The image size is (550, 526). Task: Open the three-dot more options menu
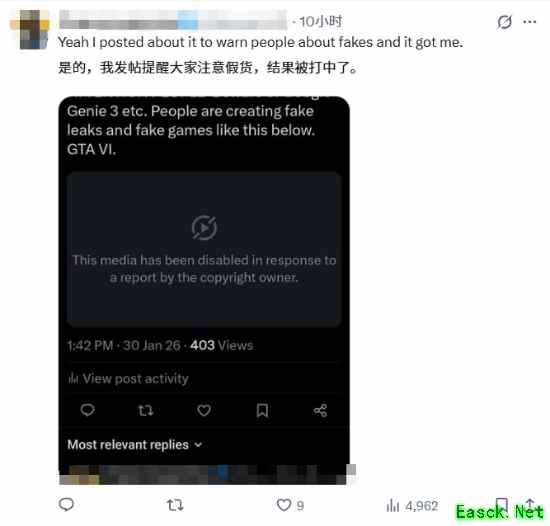tap(530, 22)
